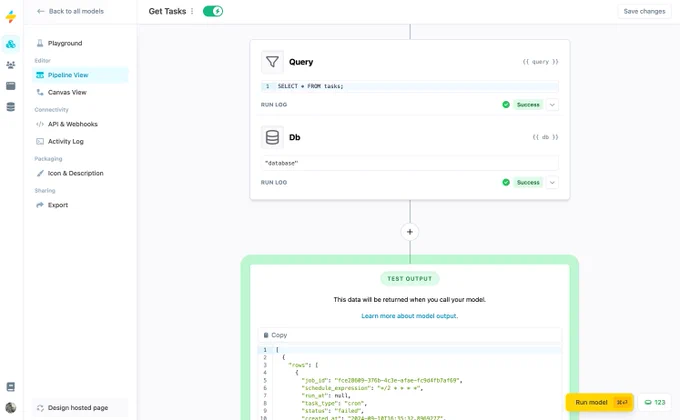Click the green check icon beside Query Success
The height and width of the screenshot is (420, 680).
[x=506, y=105]
